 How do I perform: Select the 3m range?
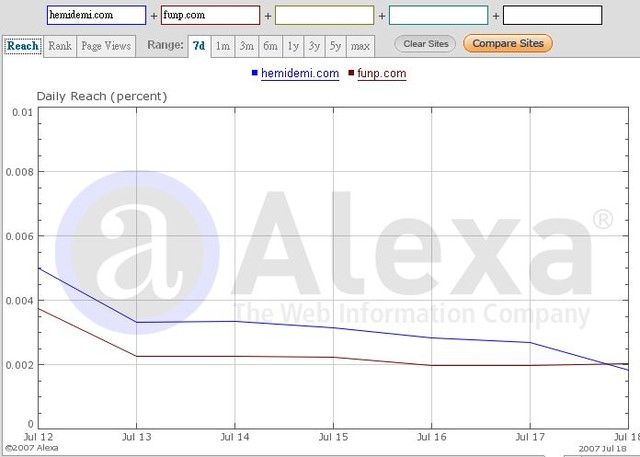point(247,46)
